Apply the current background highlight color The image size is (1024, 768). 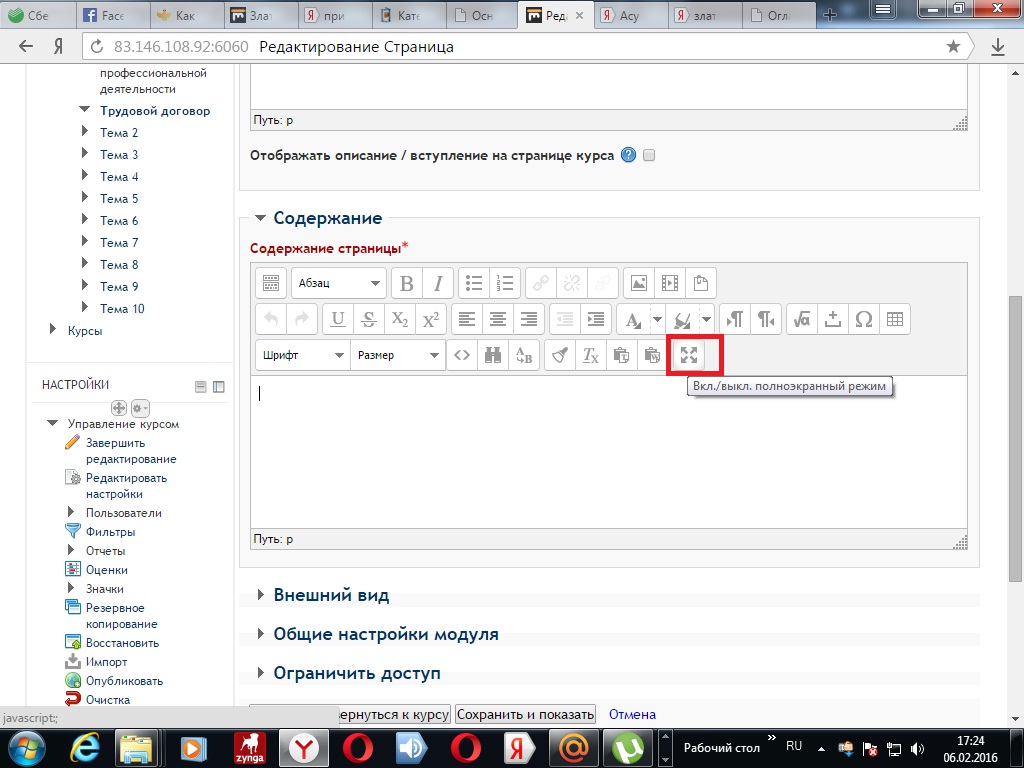pos(682,319)
